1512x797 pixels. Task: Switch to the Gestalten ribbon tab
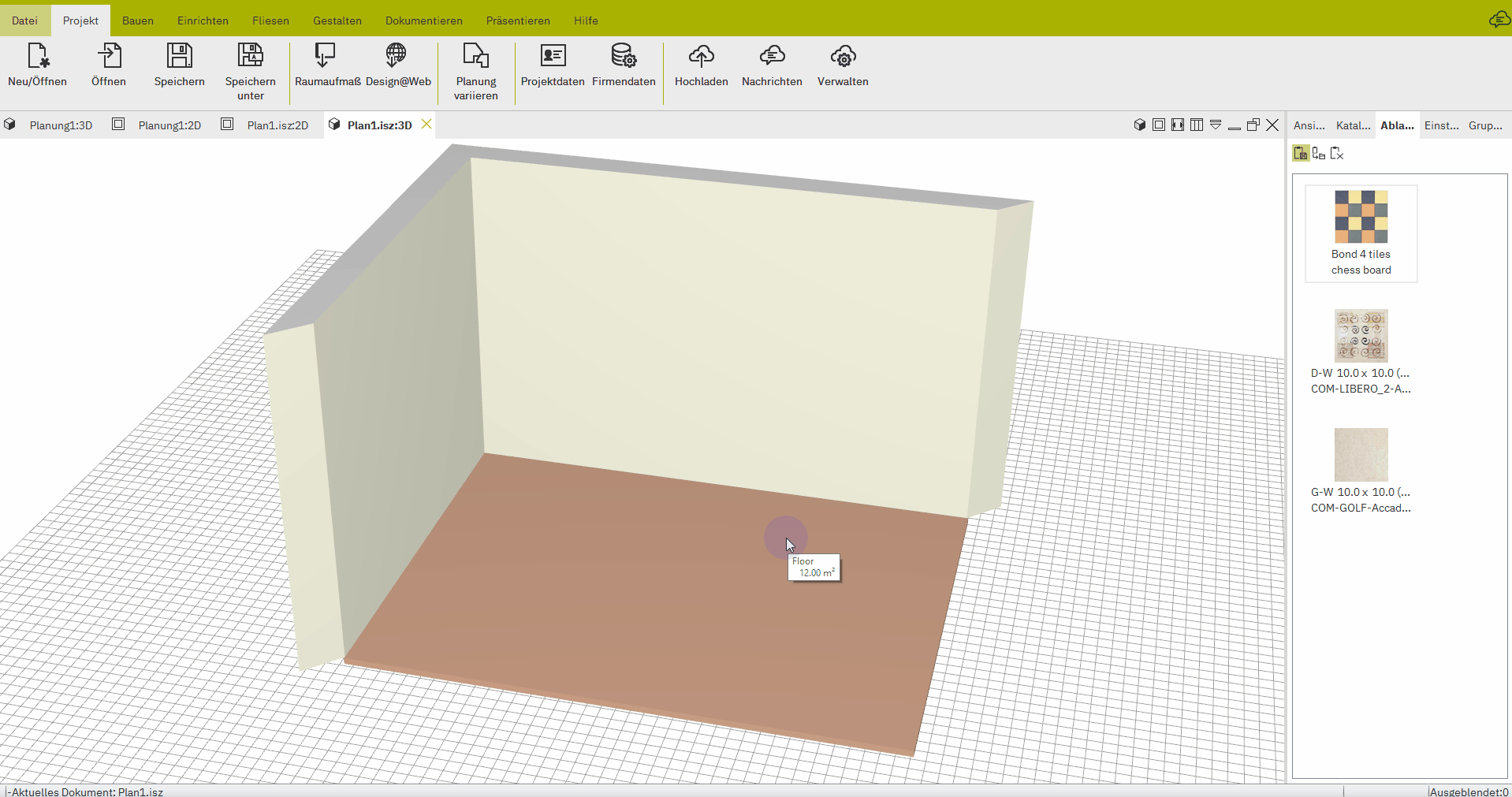(x=337, y=20)
